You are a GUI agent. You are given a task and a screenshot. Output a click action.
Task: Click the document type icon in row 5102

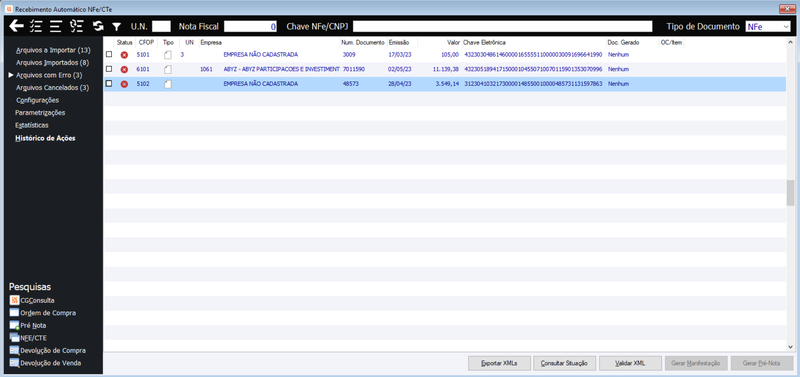tap(168, 84)
